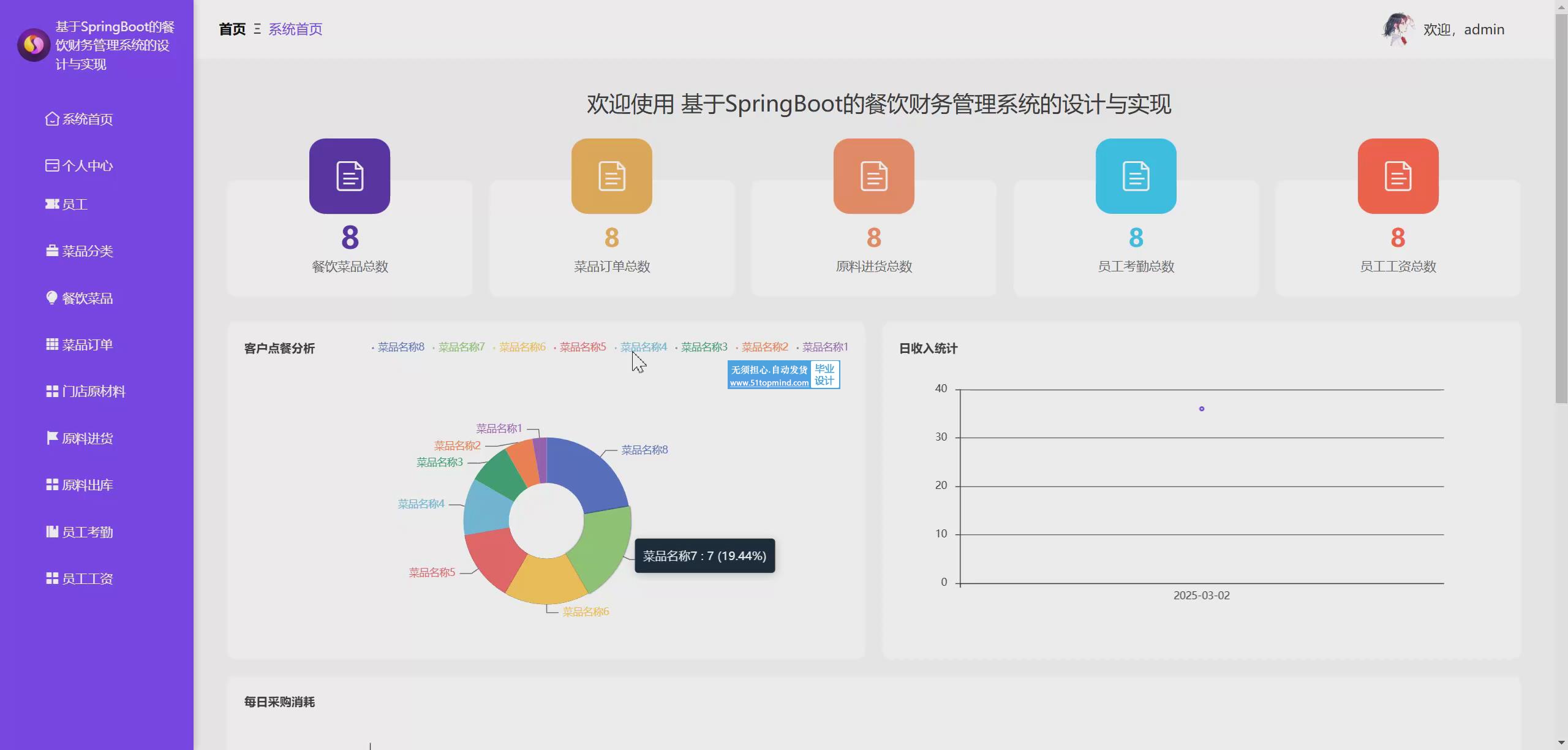
Task: Expand the 原料进货 sidebar menu
Action: [87, 439]
